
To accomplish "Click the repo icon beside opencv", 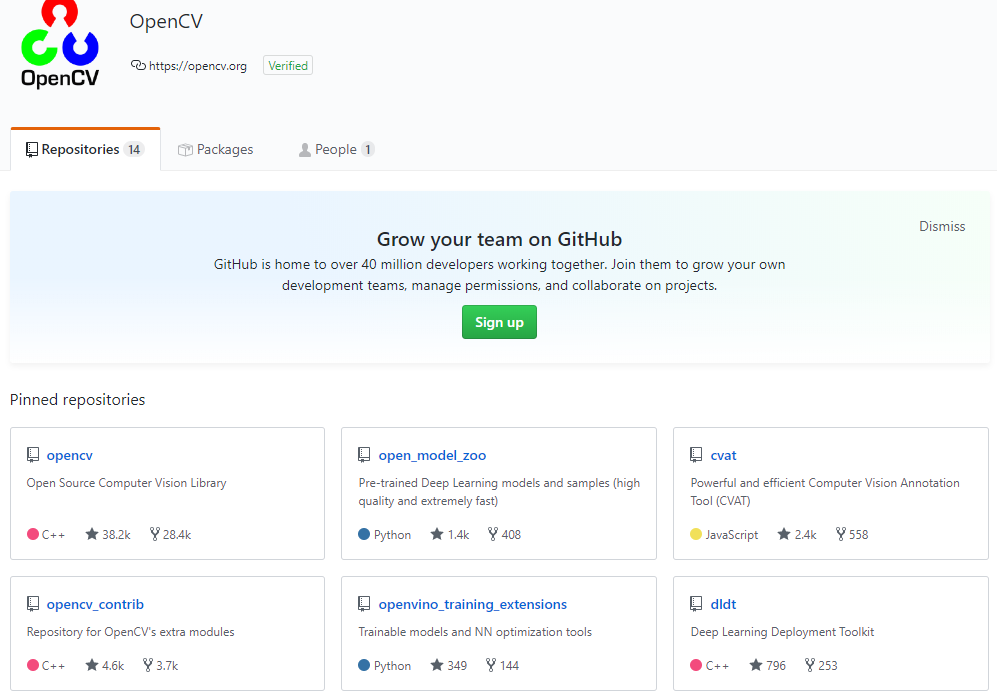I will tap(33, 455).
